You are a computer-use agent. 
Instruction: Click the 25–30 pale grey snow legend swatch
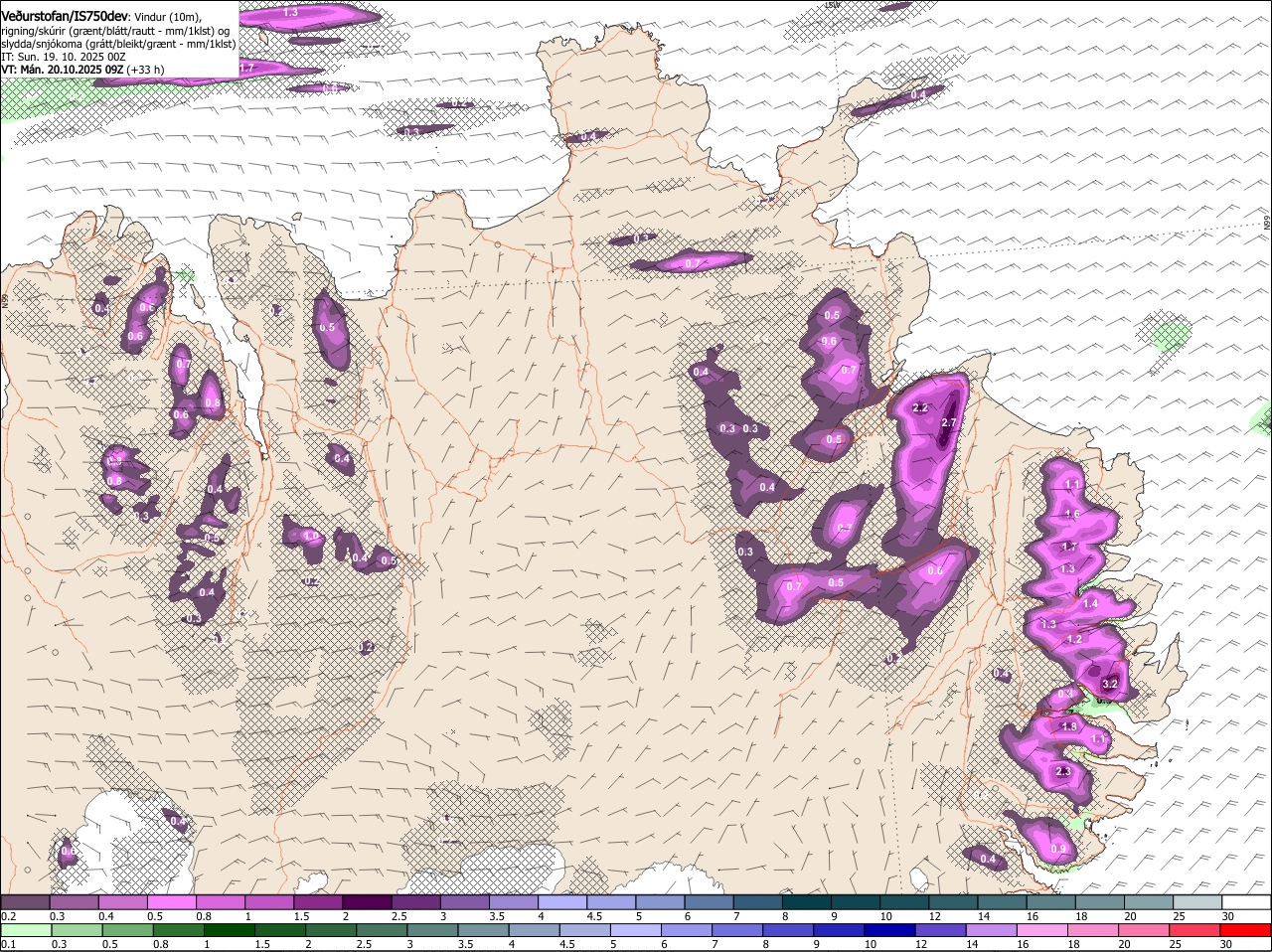pos(1198,901)
